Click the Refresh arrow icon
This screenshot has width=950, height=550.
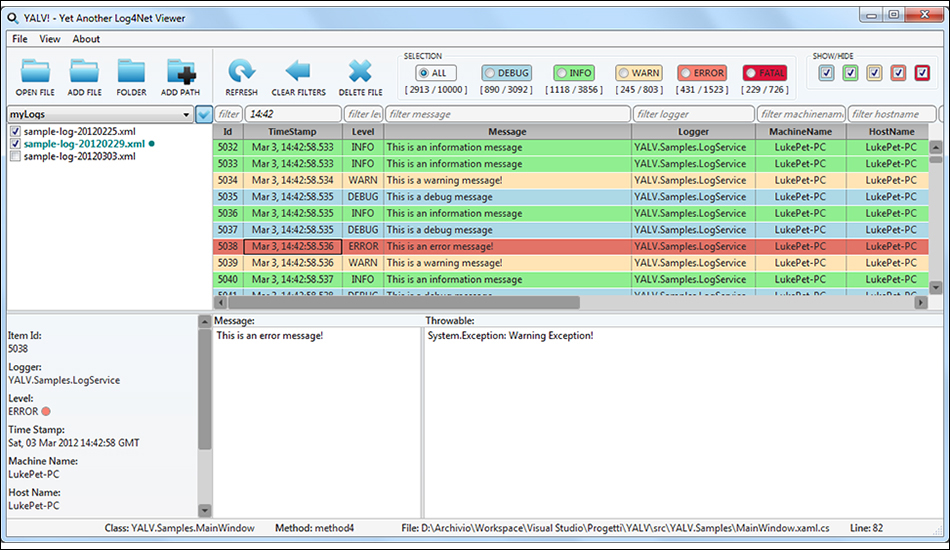coord(241,71)
